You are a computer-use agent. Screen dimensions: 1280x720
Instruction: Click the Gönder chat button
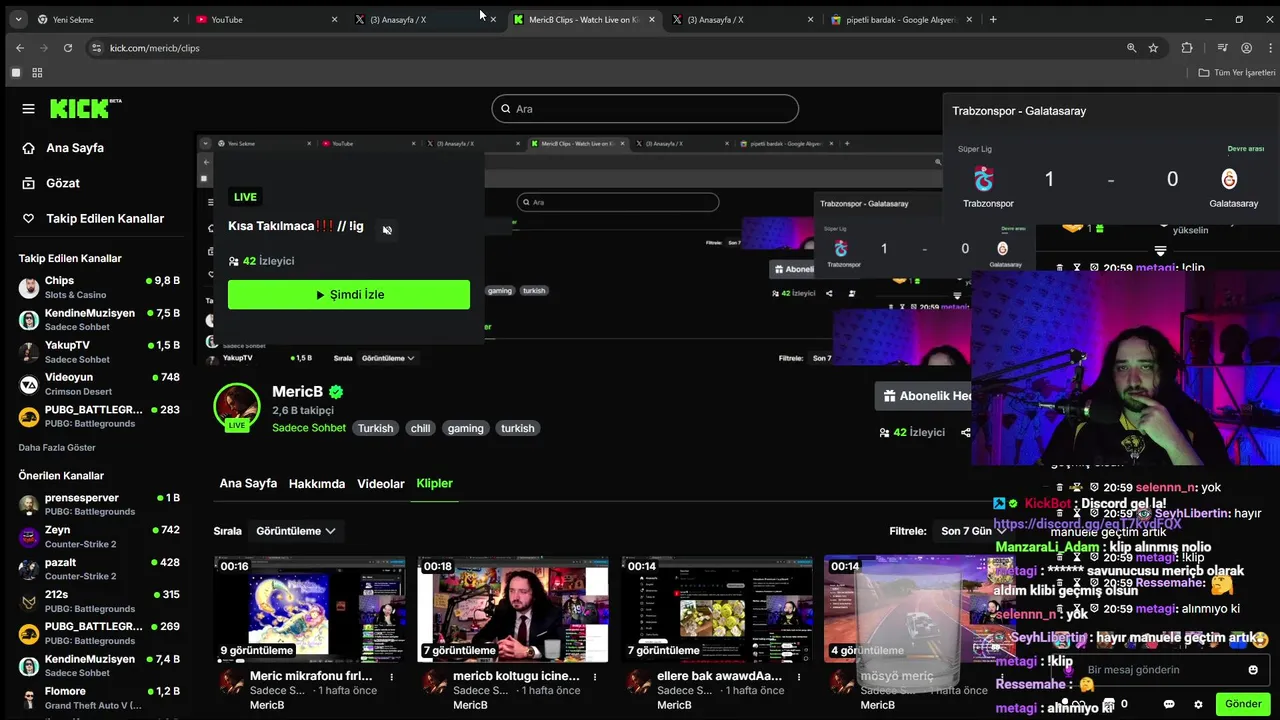(1243, 704)
